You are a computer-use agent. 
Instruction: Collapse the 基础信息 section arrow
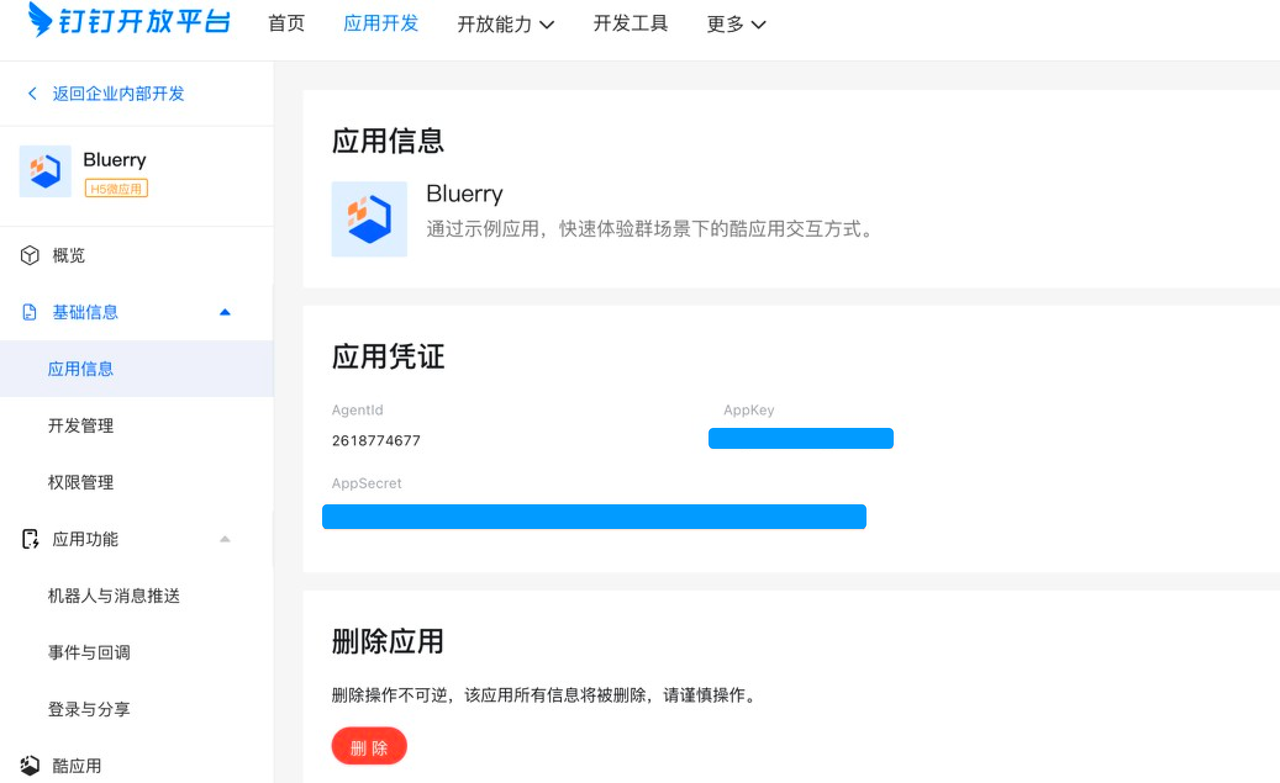click(225, 312)
